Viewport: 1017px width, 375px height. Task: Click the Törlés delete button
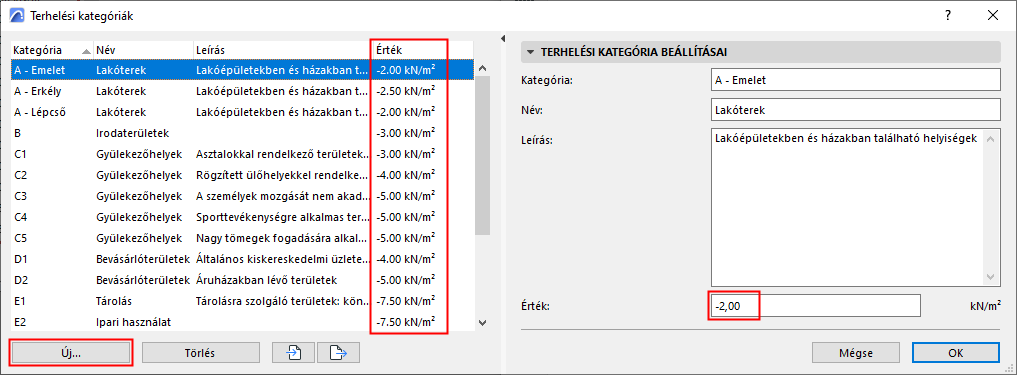(x=201, y=353)
